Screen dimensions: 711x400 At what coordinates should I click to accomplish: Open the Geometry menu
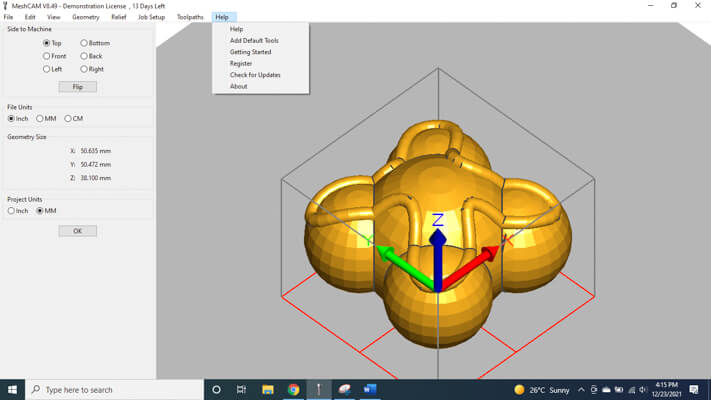pyautogui.click(x=86, y=17)
